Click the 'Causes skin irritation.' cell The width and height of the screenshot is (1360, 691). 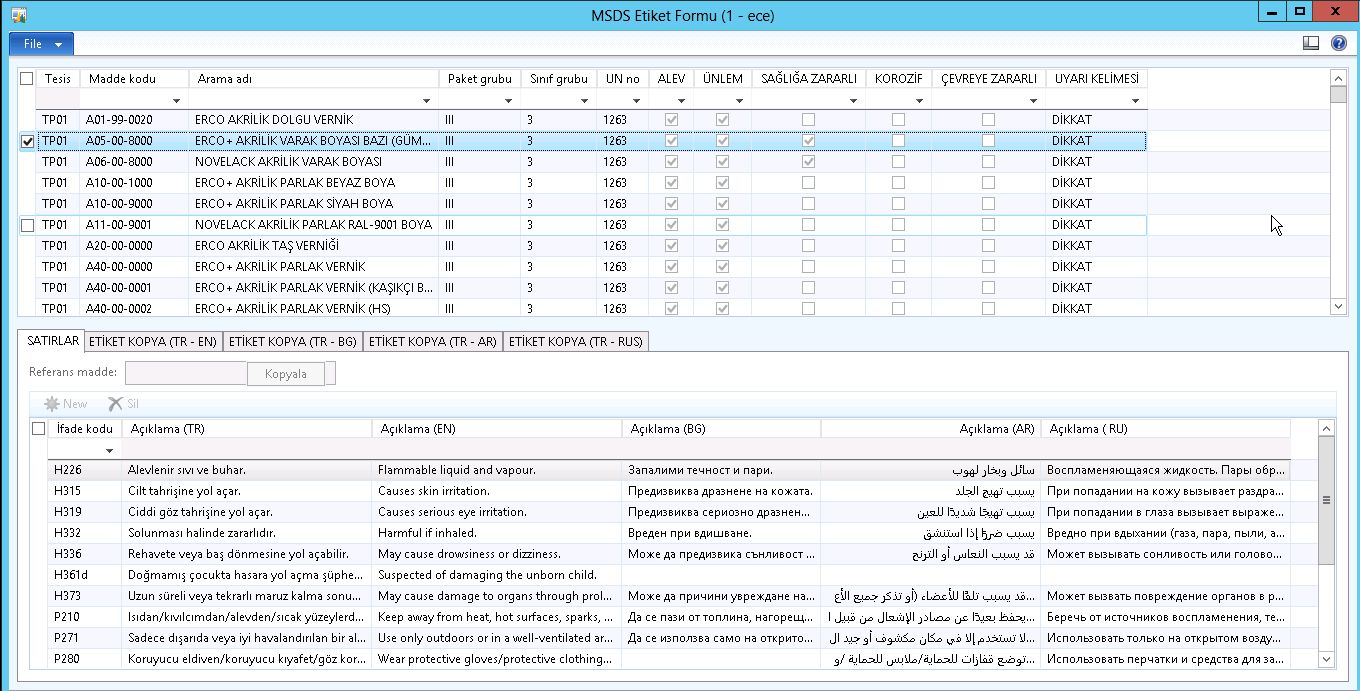coord(496,491)
